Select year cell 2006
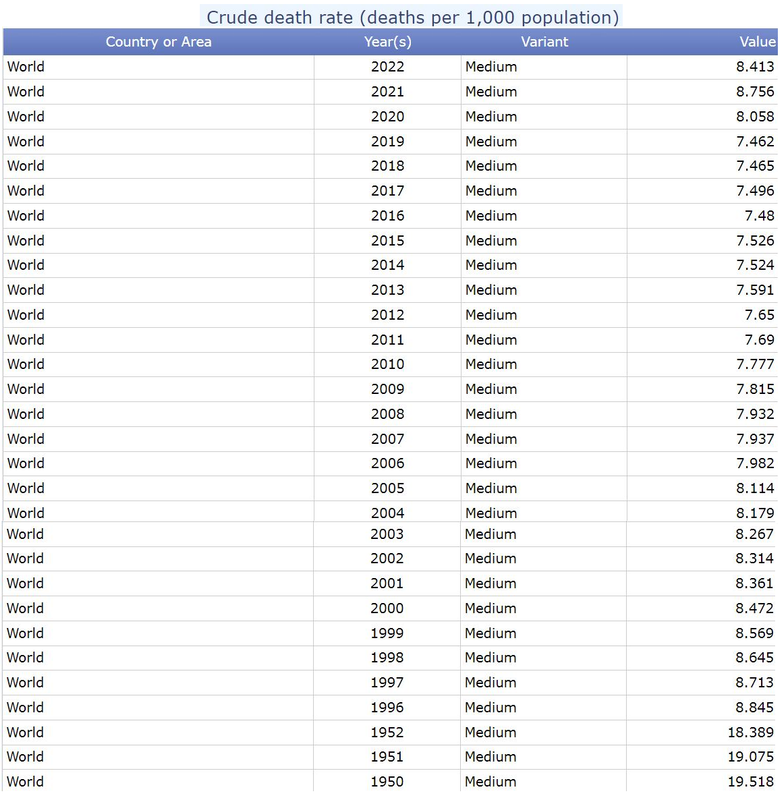Image resolution: width=780 pixels, height=800 pixels. pos(388,464)
